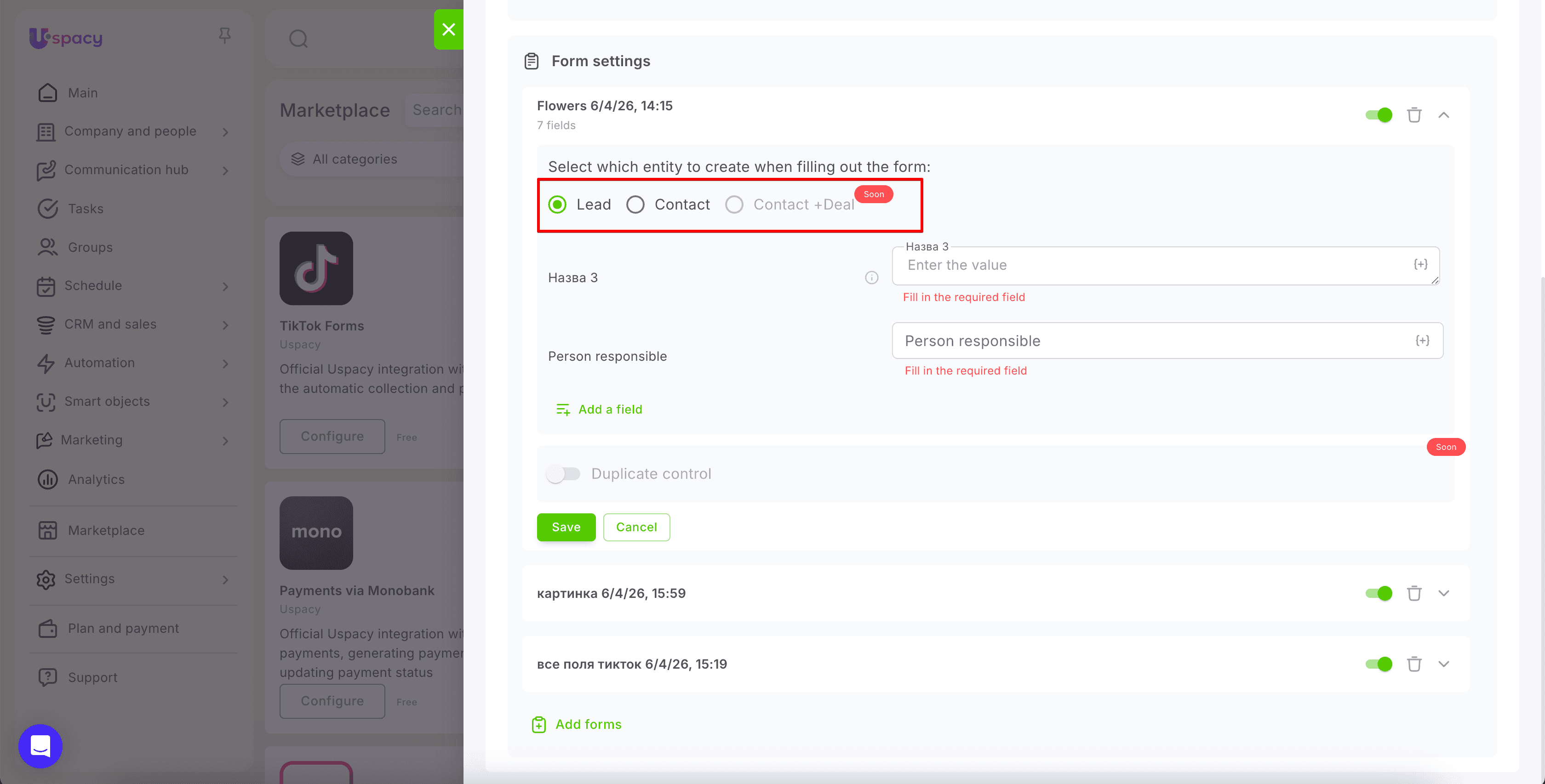Insert variable in Назва 3 field
This screenshot has width=1545, height=784.
click(1420, 264)
